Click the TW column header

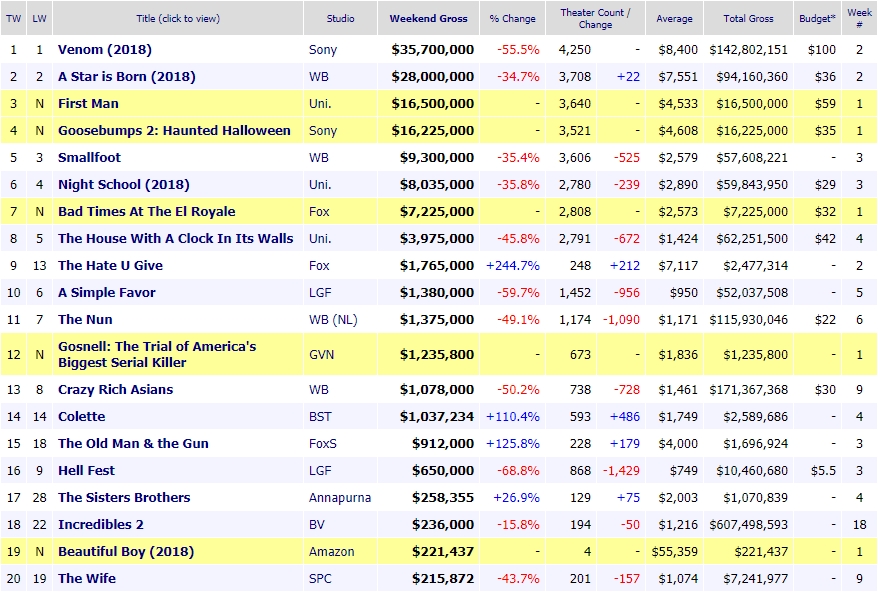(x=13, y=18)
